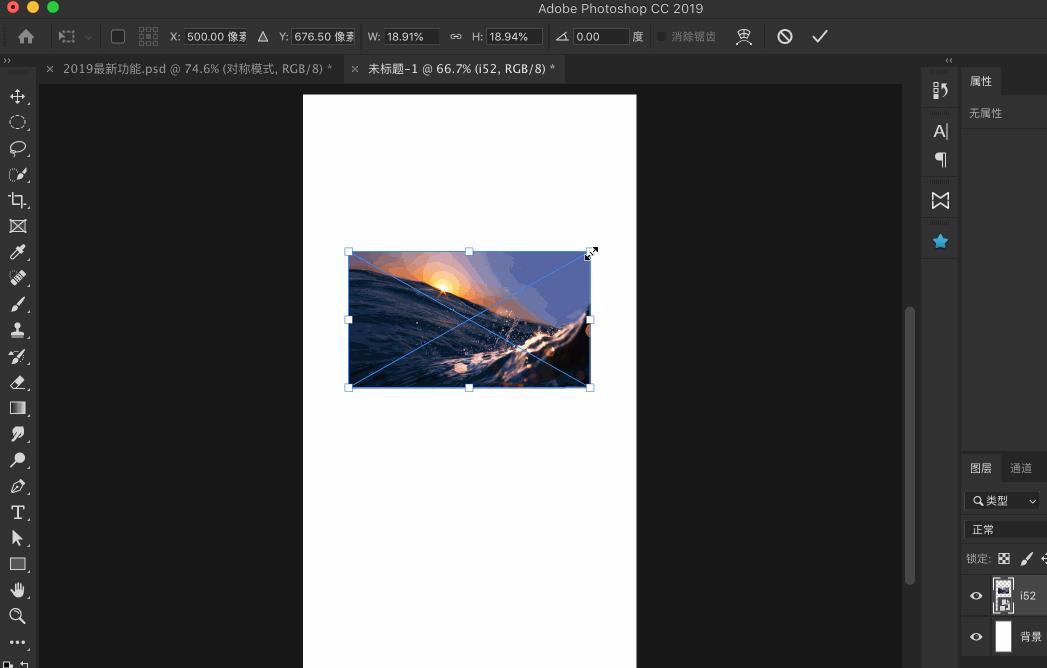
Task: Toggle aspect ratio link between W and H
Action: (x=455, y=36)
